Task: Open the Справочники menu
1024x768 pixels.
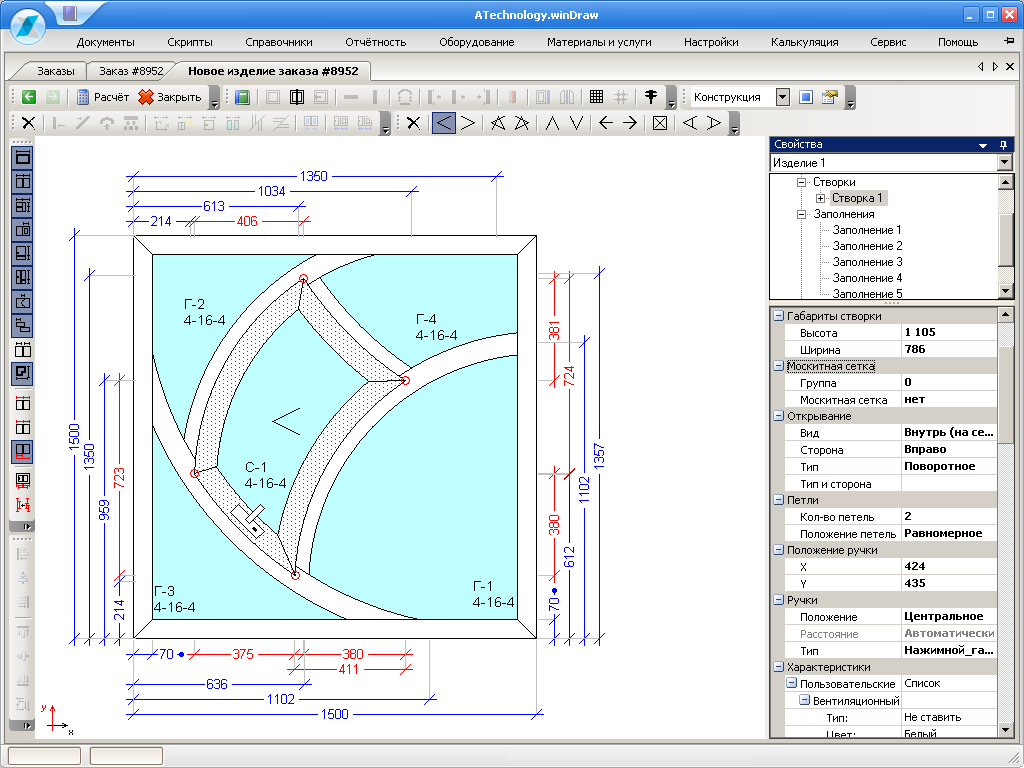Action: tap(279, 42)
